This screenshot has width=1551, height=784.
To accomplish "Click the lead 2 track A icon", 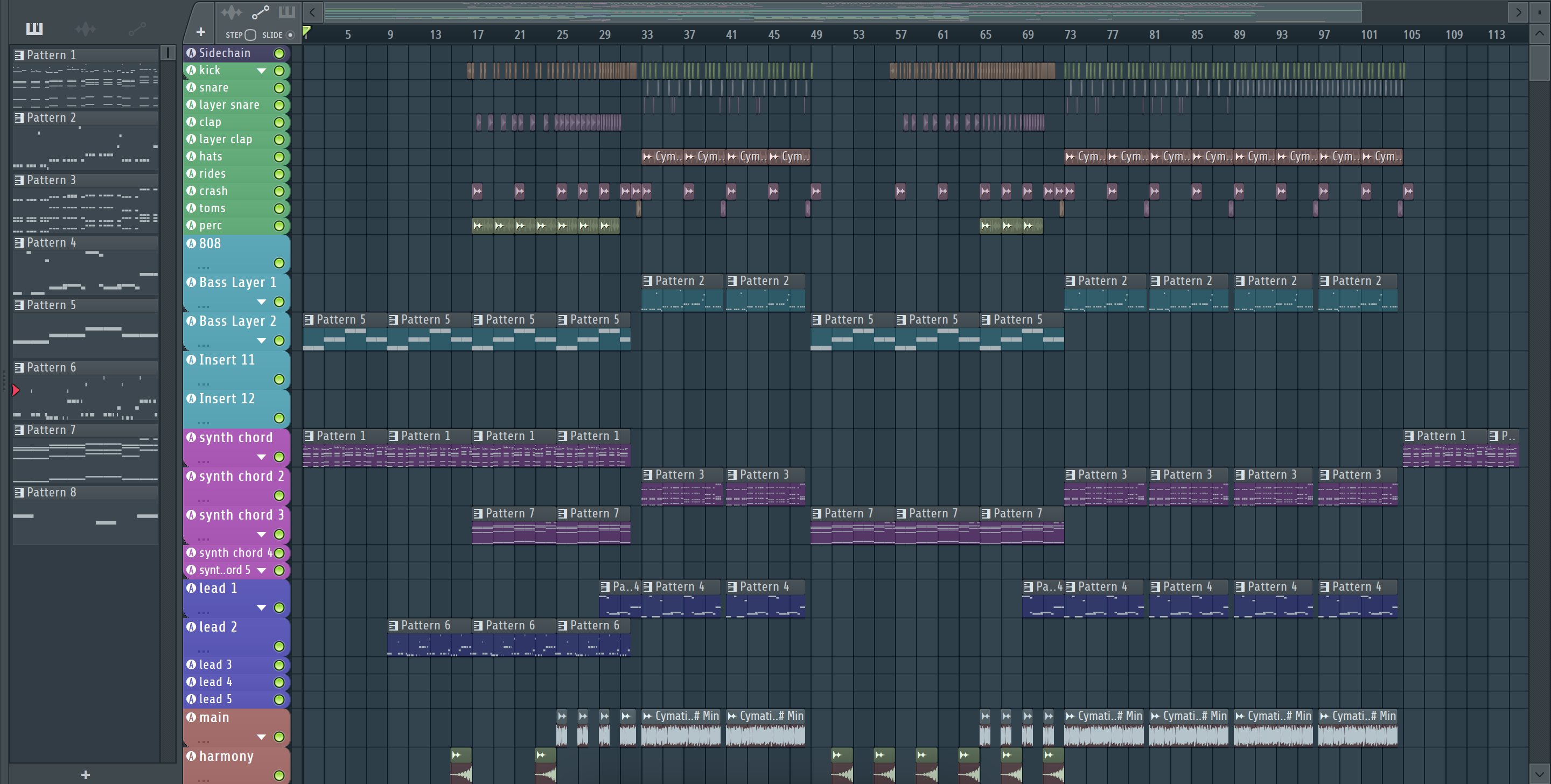I will (192, 627).
